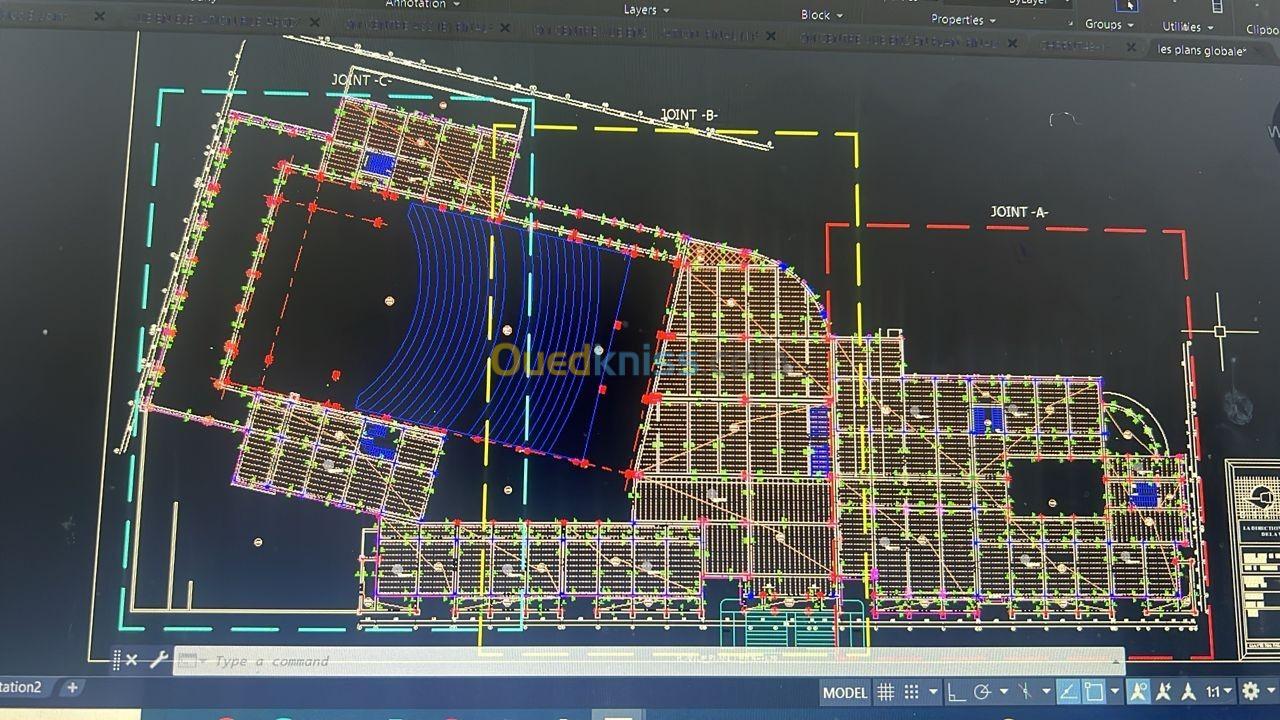Open command line Customize wrench
Viewport: 1280px width, 720px height.
[159, 661]
